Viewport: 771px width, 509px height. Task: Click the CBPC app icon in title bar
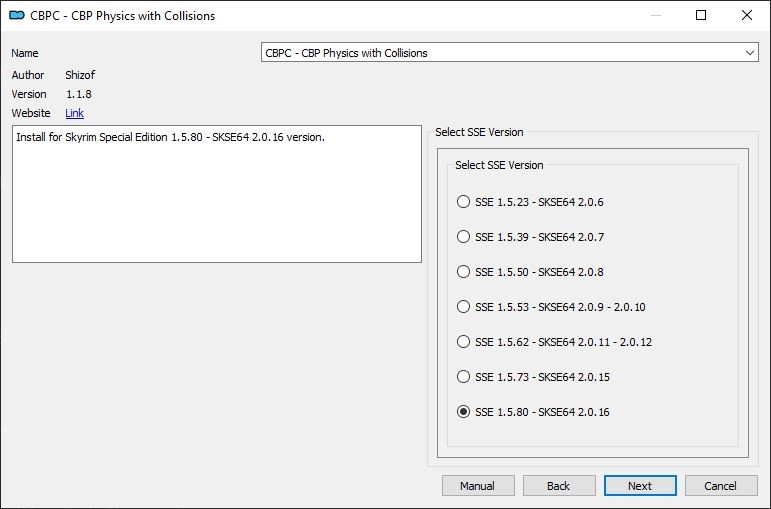pos(17,15)
